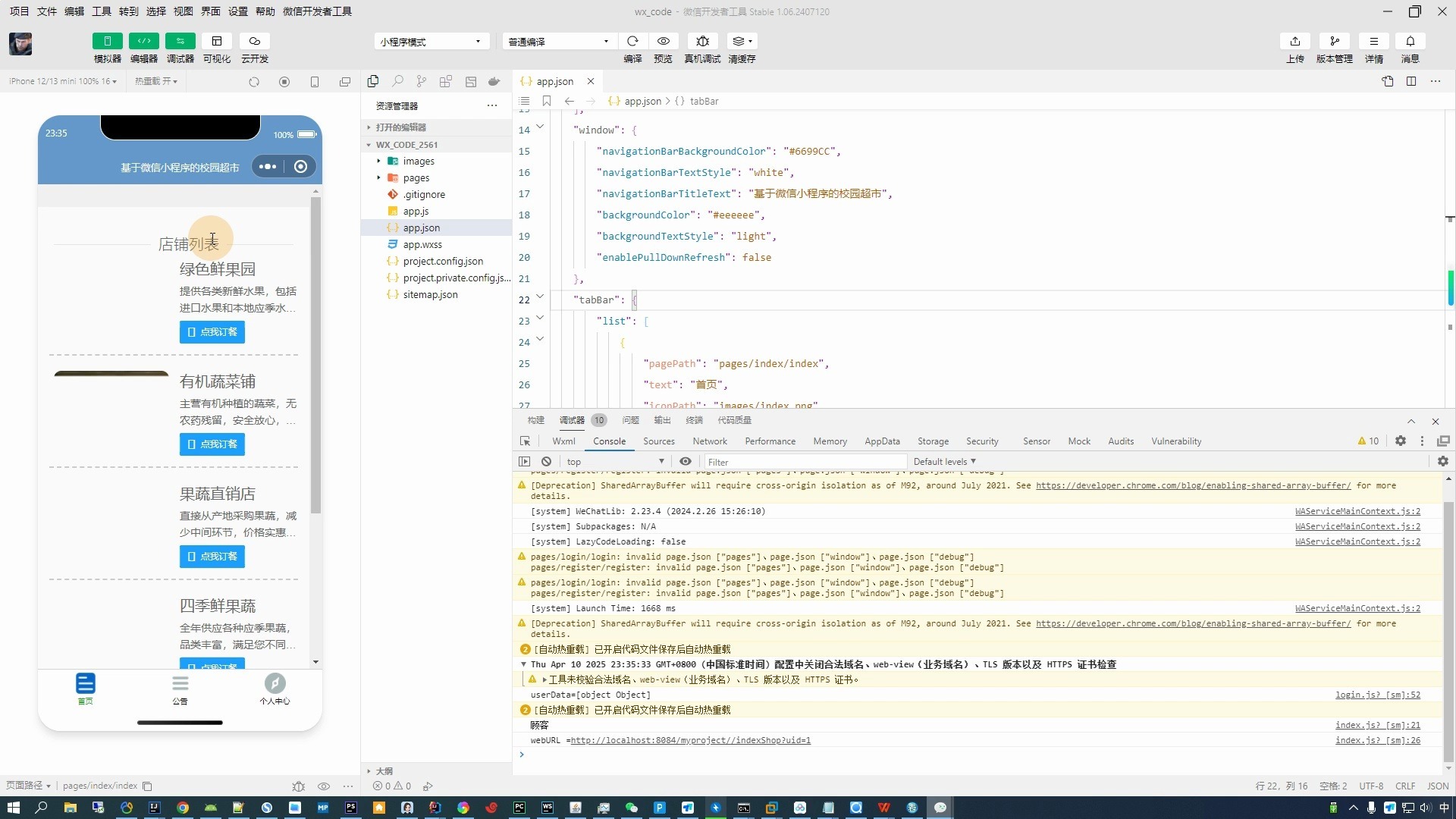Toggle the 热重载 switch in simulator
Image resolution: width=1456 pixels, height=819 pixels.
pyautogui.click(x=156, y=81)
